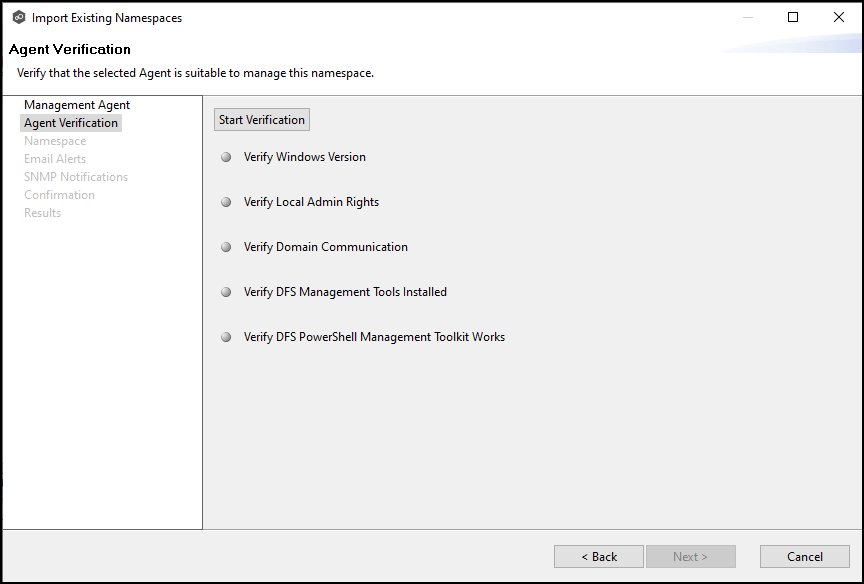This screenshot has height=584, width=864.
Task: Click the DFS PowerShell Management Toolkit status bullet
Action: coord(226,337)
